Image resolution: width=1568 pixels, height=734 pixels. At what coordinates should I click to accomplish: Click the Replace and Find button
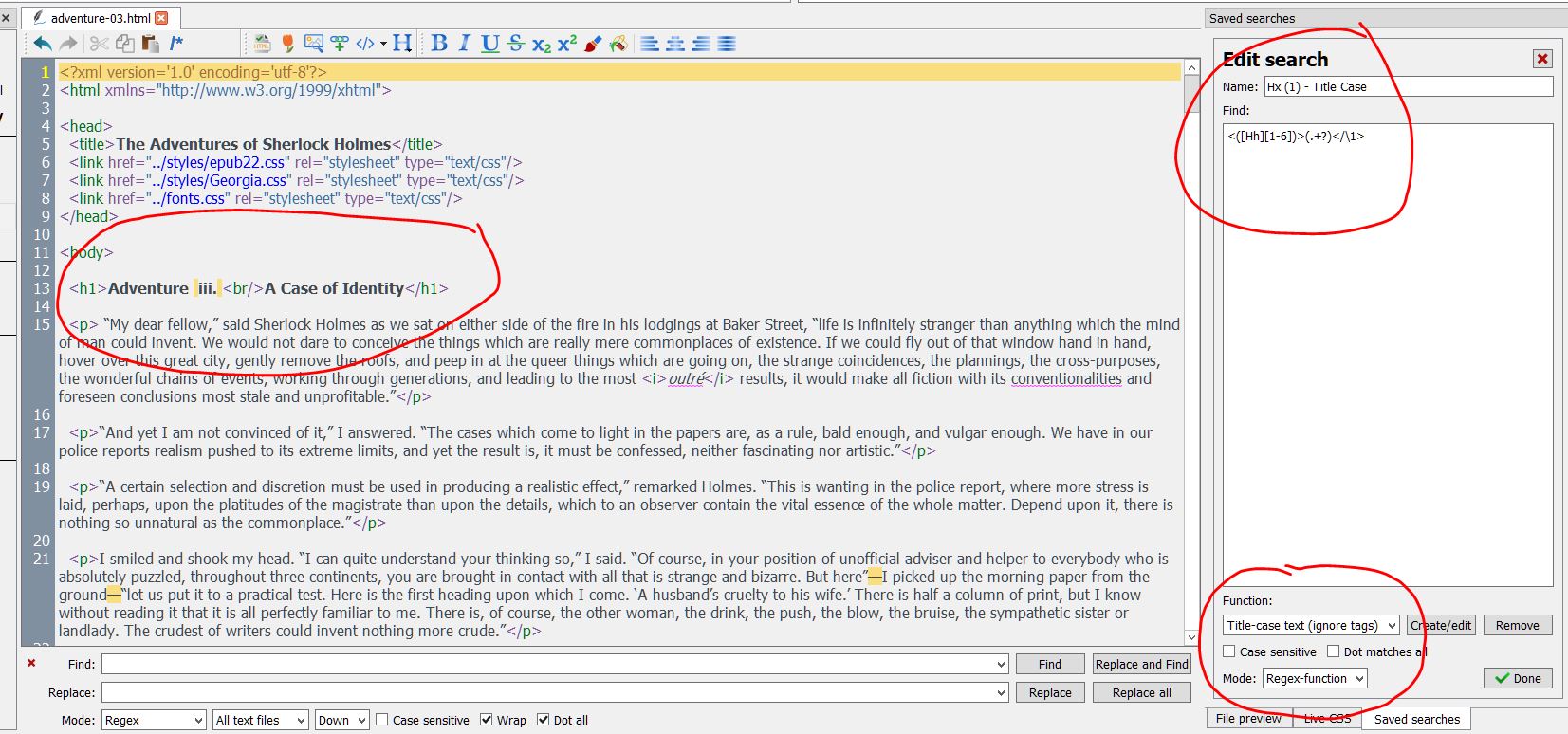tap(1141, 664)
